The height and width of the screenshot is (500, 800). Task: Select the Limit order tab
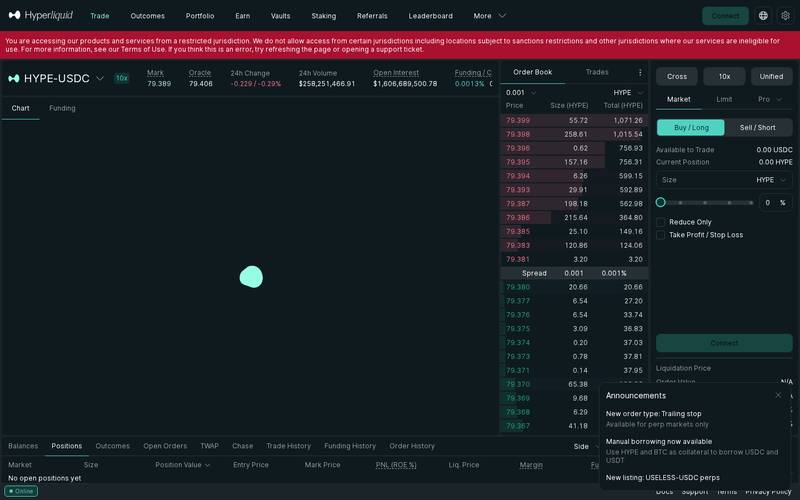724,99
